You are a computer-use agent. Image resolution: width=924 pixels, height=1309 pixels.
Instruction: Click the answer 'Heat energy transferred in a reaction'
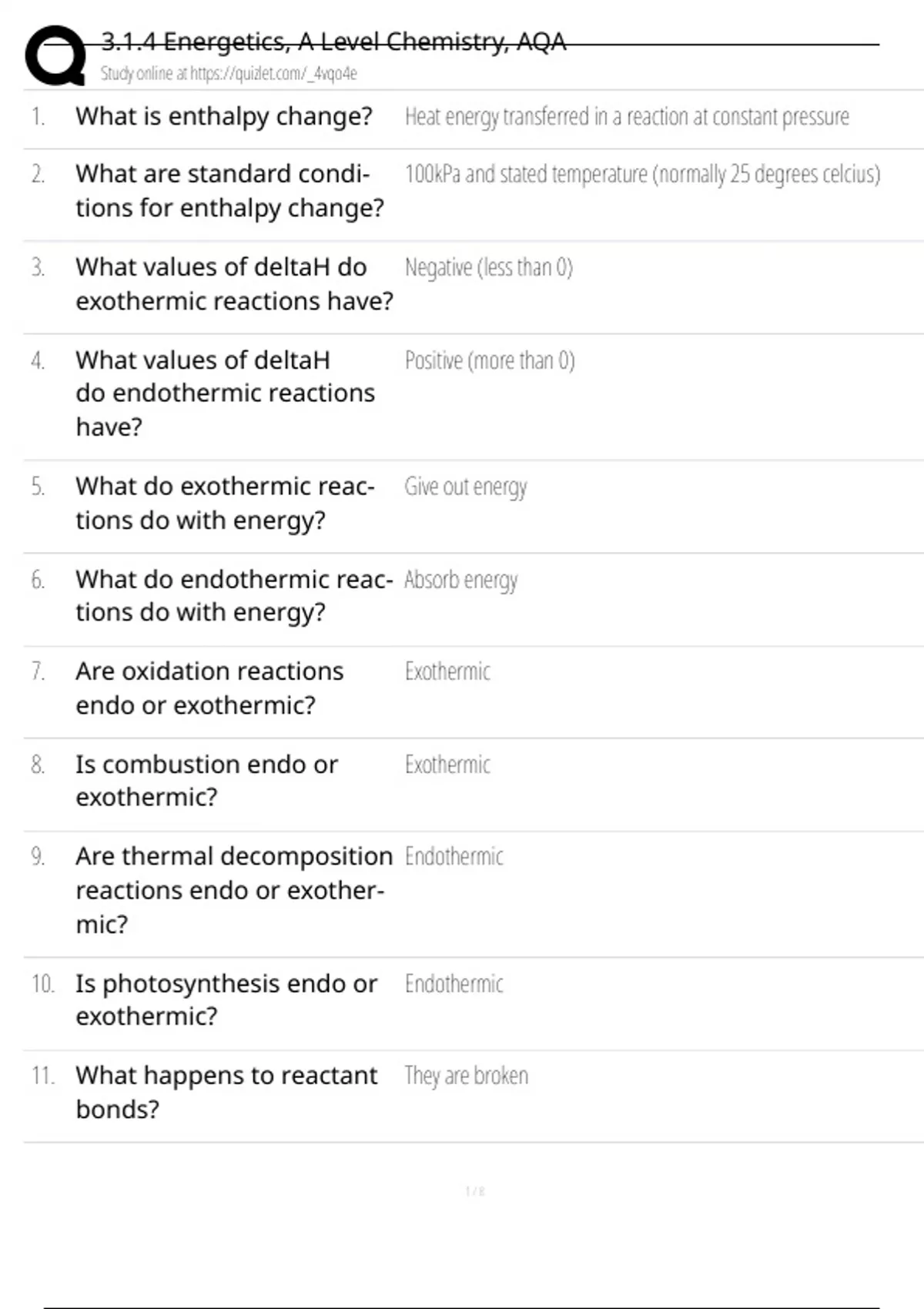(x=626, y=117)
